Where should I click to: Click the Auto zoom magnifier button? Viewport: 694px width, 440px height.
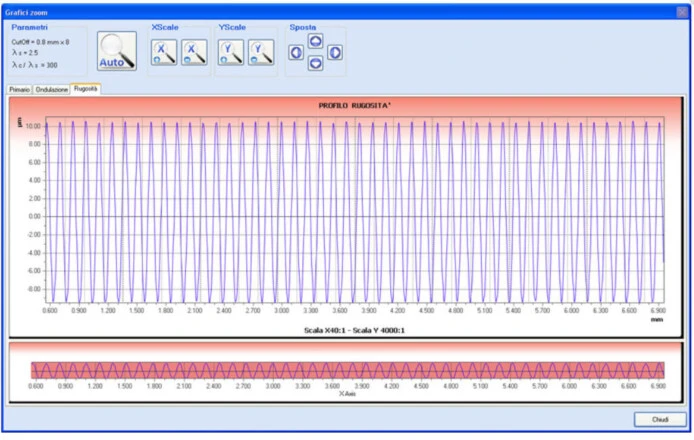click(x=116, y=50)
